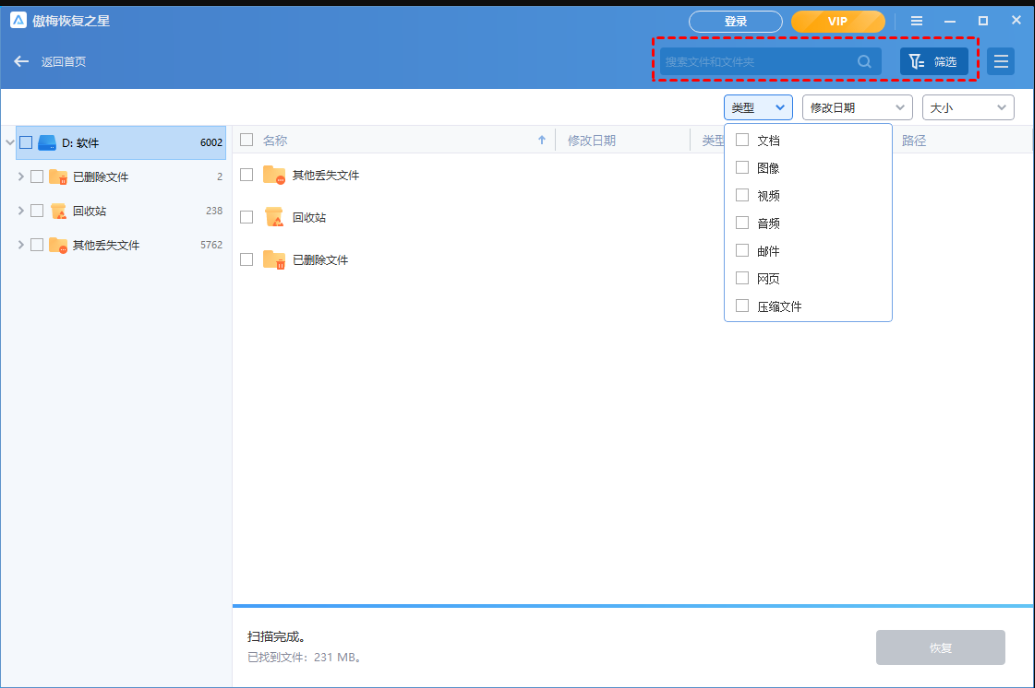Enable the 图像 type filter checkbox
This screenshot has width=1035, height=688.
743,168
